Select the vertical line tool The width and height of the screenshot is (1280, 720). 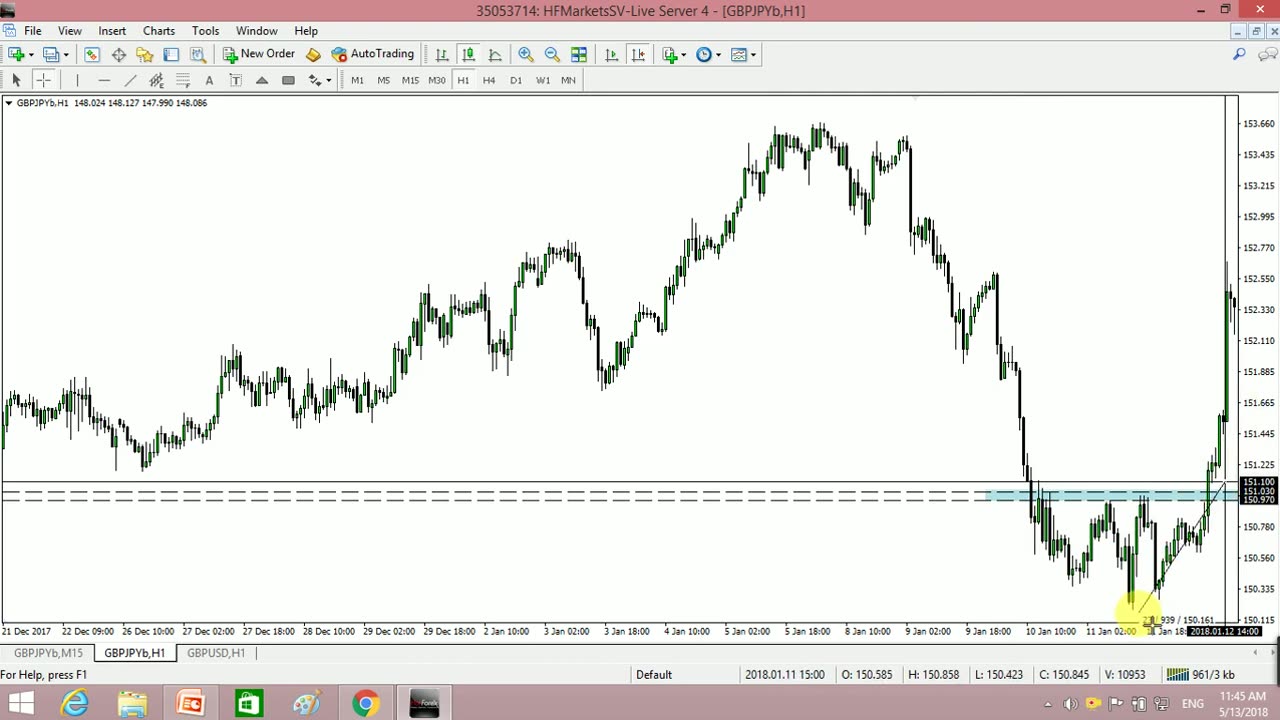[x=77, y=80]
